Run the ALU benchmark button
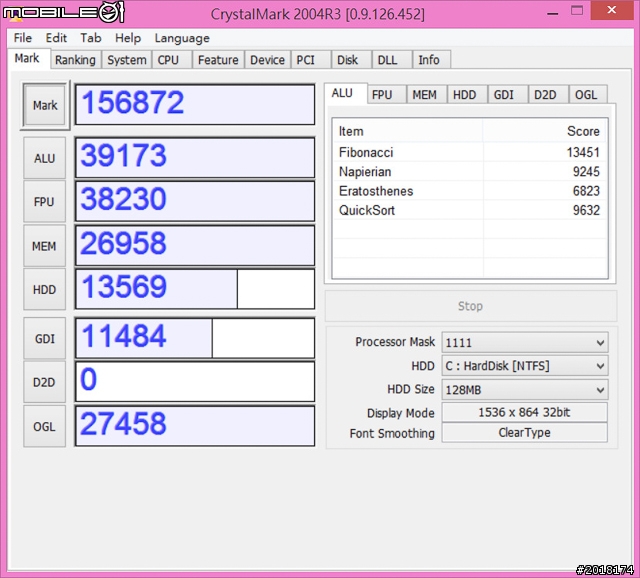This screenshot has height=578, width=640. pos(44,158)
